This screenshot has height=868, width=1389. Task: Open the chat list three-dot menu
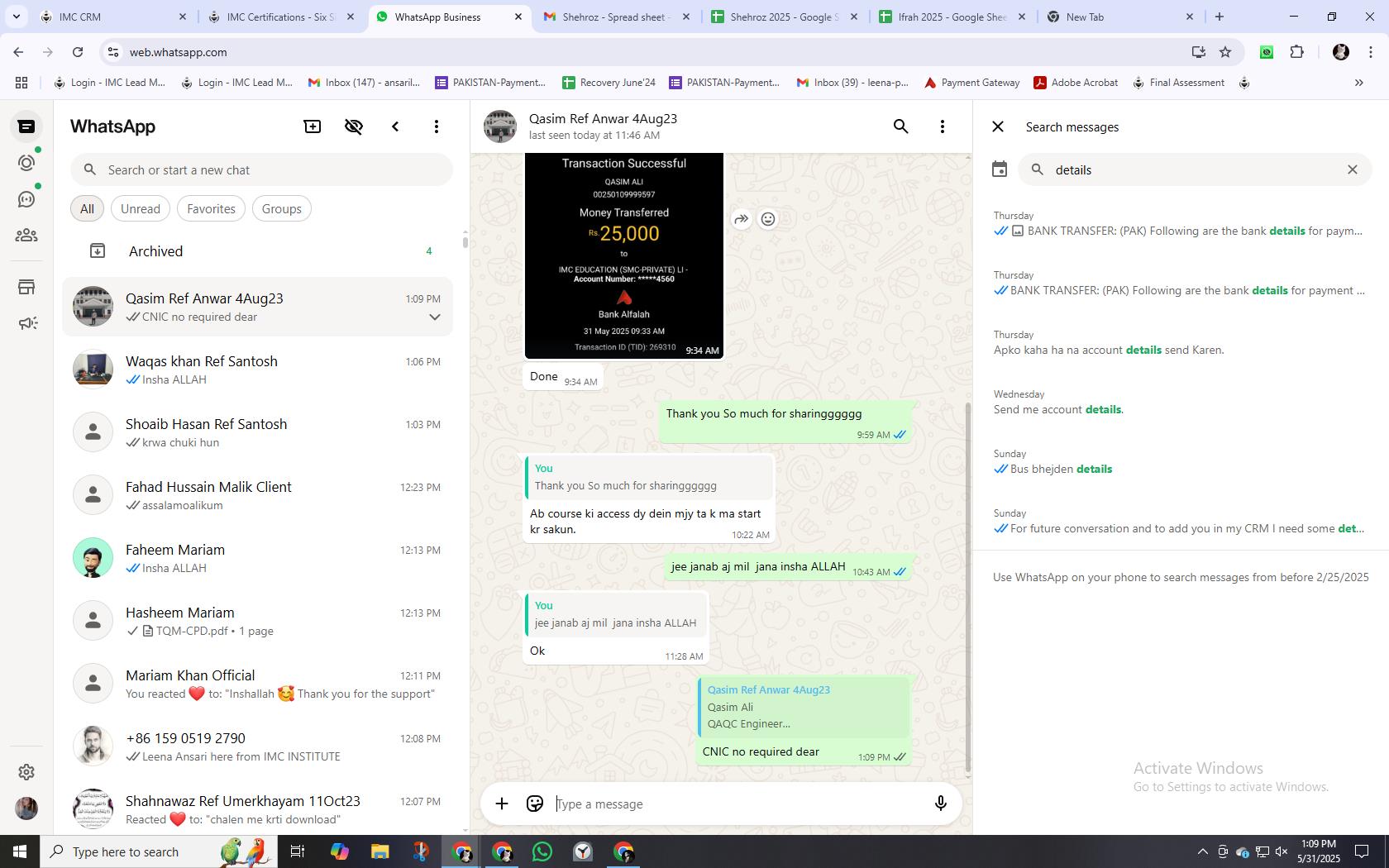(437, 126)
